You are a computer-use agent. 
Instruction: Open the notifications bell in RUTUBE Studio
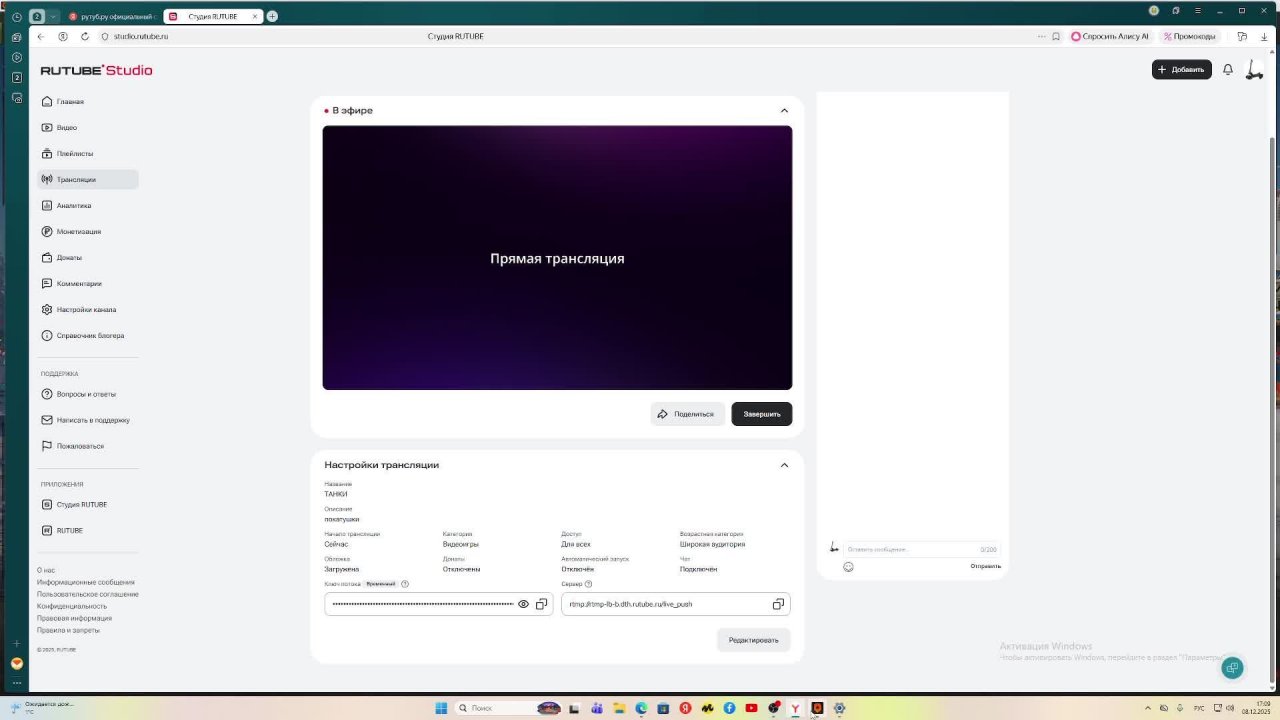(1228, 70)
